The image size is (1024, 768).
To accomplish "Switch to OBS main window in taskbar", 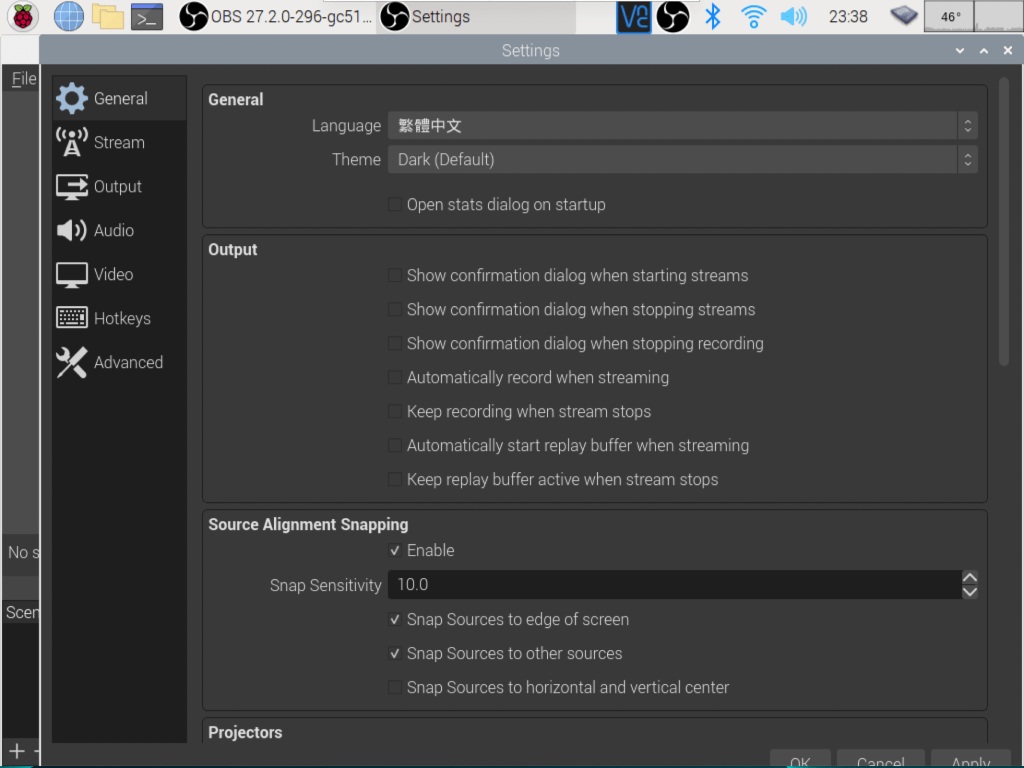I will click(x=278, y=17).
